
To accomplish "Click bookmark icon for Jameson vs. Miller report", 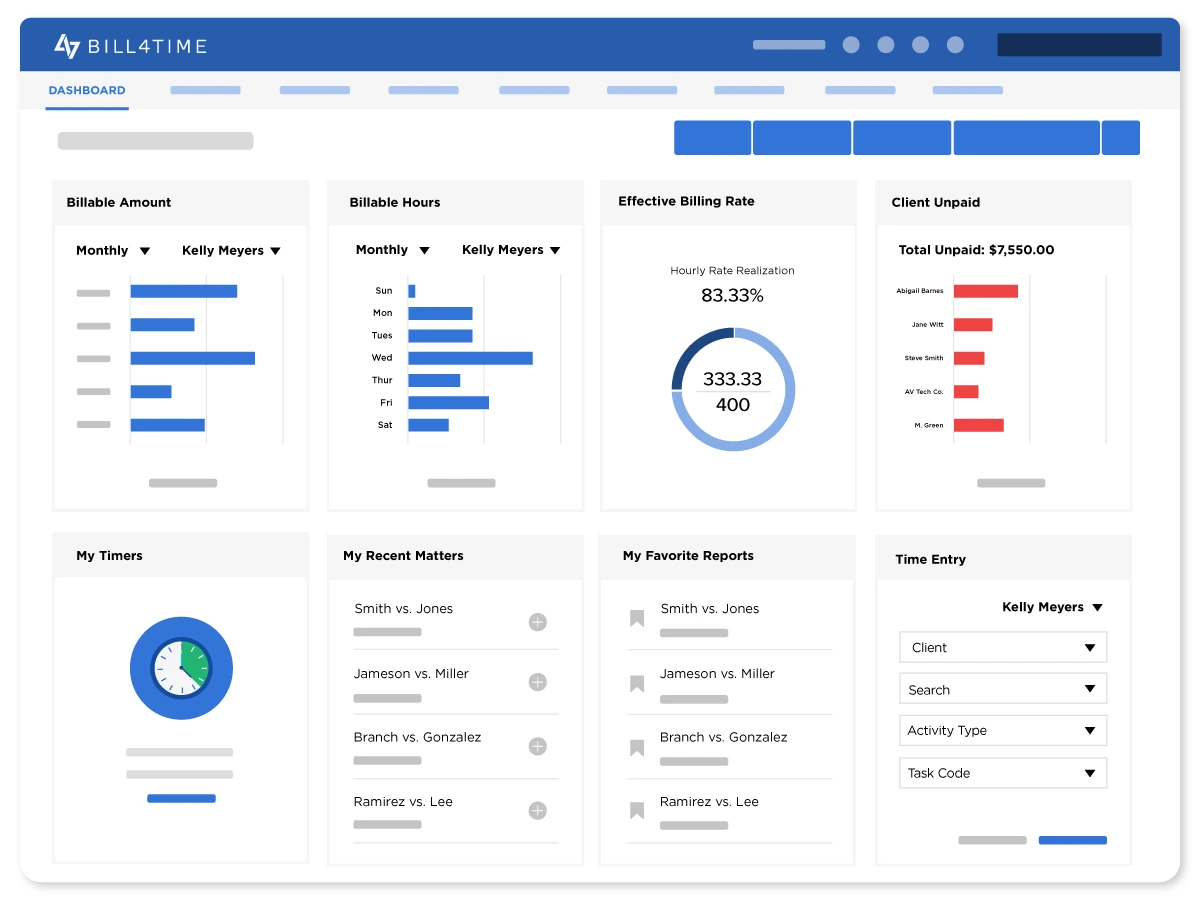I will (636, 684).
